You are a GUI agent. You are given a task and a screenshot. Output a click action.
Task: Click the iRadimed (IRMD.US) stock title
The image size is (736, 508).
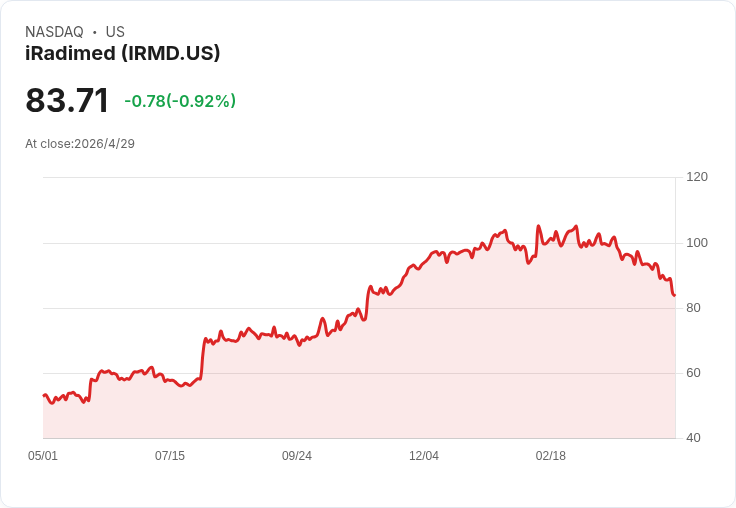click(123, 53)
